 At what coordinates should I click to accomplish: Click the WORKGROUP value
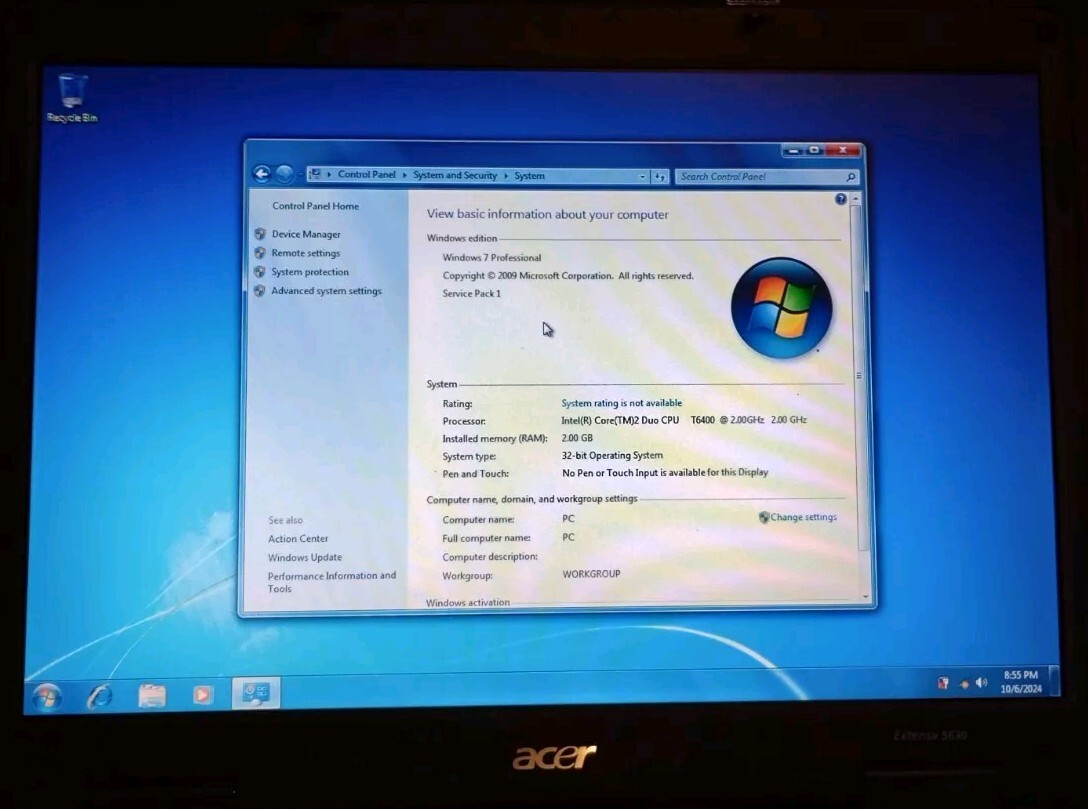click(591, 574)
